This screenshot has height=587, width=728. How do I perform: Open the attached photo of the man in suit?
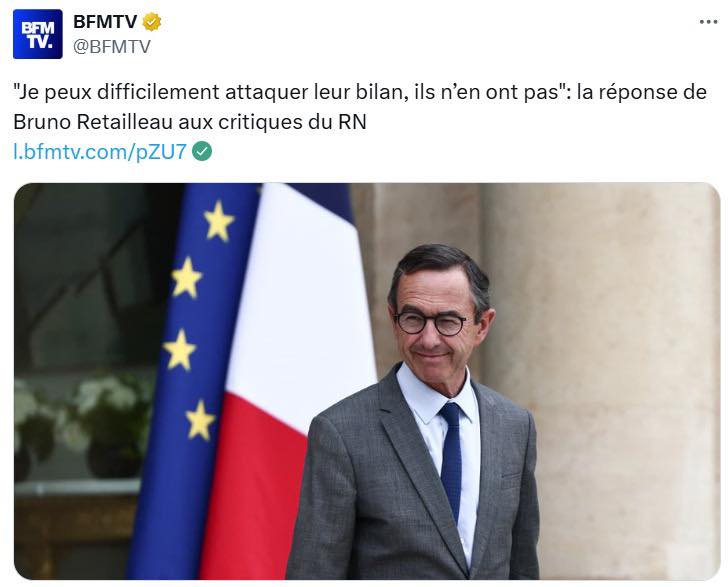(x=367, y=381)
